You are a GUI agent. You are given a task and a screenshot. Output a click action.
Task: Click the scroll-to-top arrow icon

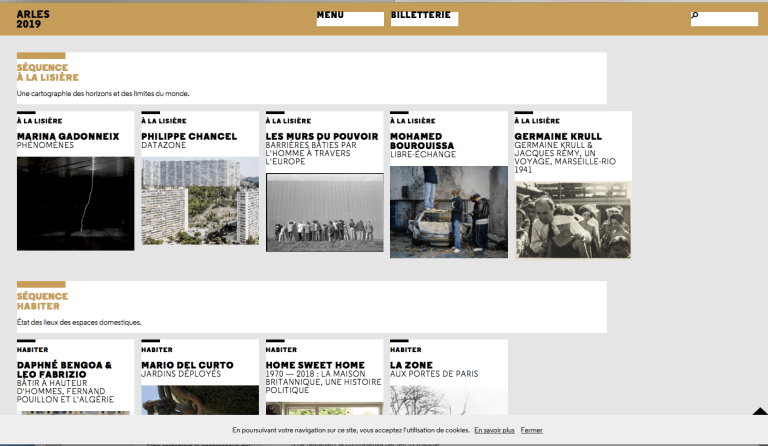(x=758, y=413)
